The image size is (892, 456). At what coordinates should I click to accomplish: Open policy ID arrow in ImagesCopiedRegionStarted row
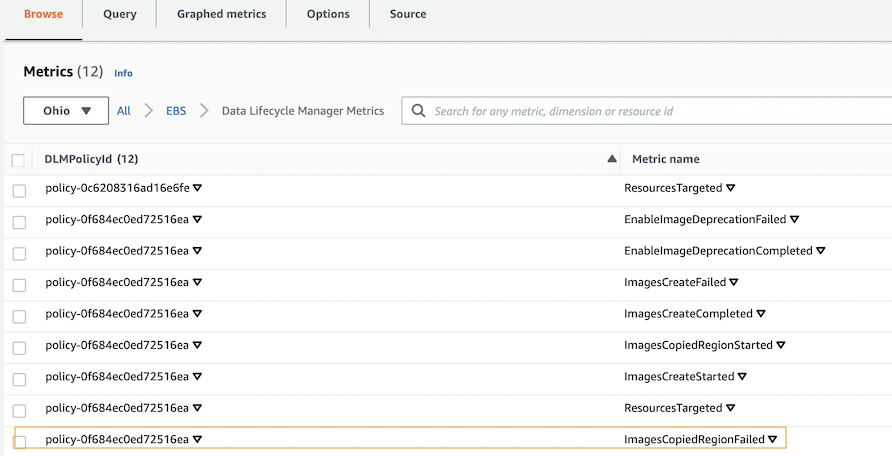(x=197, y=345)
